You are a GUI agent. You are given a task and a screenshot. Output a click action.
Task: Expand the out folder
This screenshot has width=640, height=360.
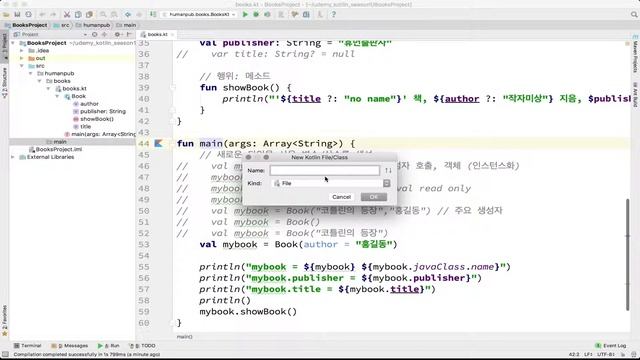[x=22, y=58]
